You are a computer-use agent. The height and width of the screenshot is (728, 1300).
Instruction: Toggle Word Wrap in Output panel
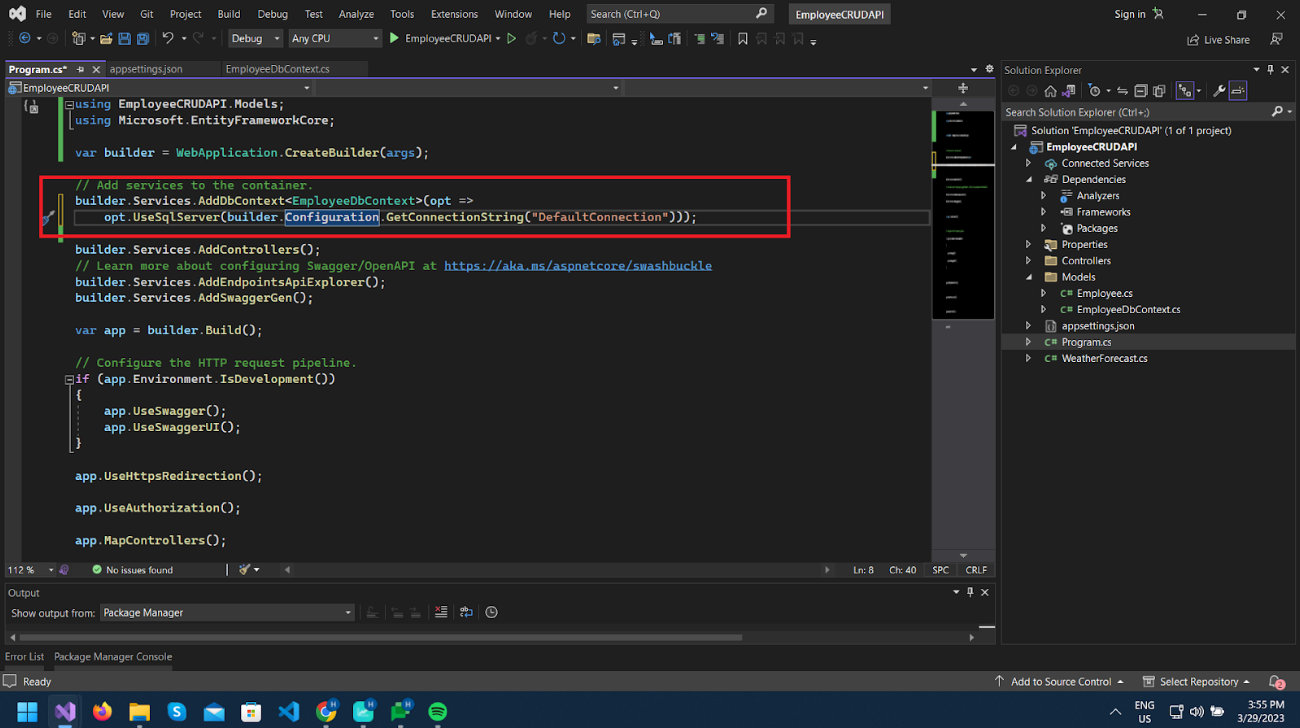(x=466, y=612)
